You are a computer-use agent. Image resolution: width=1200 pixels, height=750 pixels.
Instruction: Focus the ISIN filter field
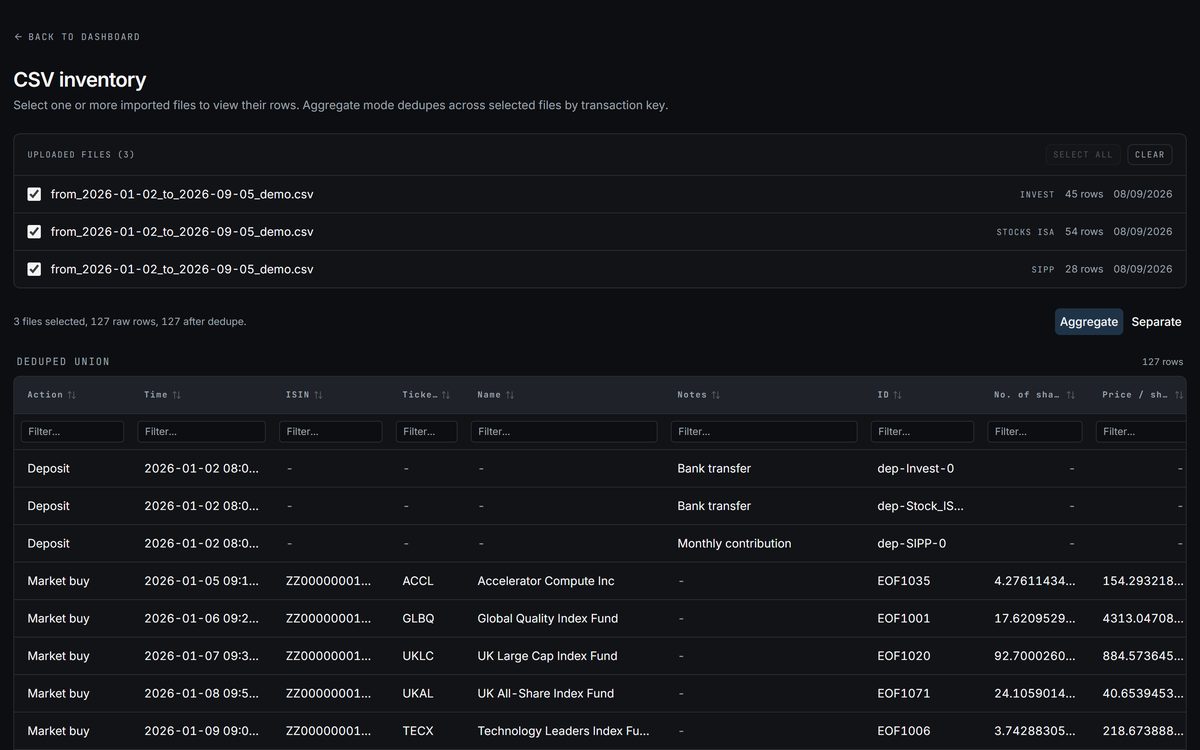coord(330,432)
